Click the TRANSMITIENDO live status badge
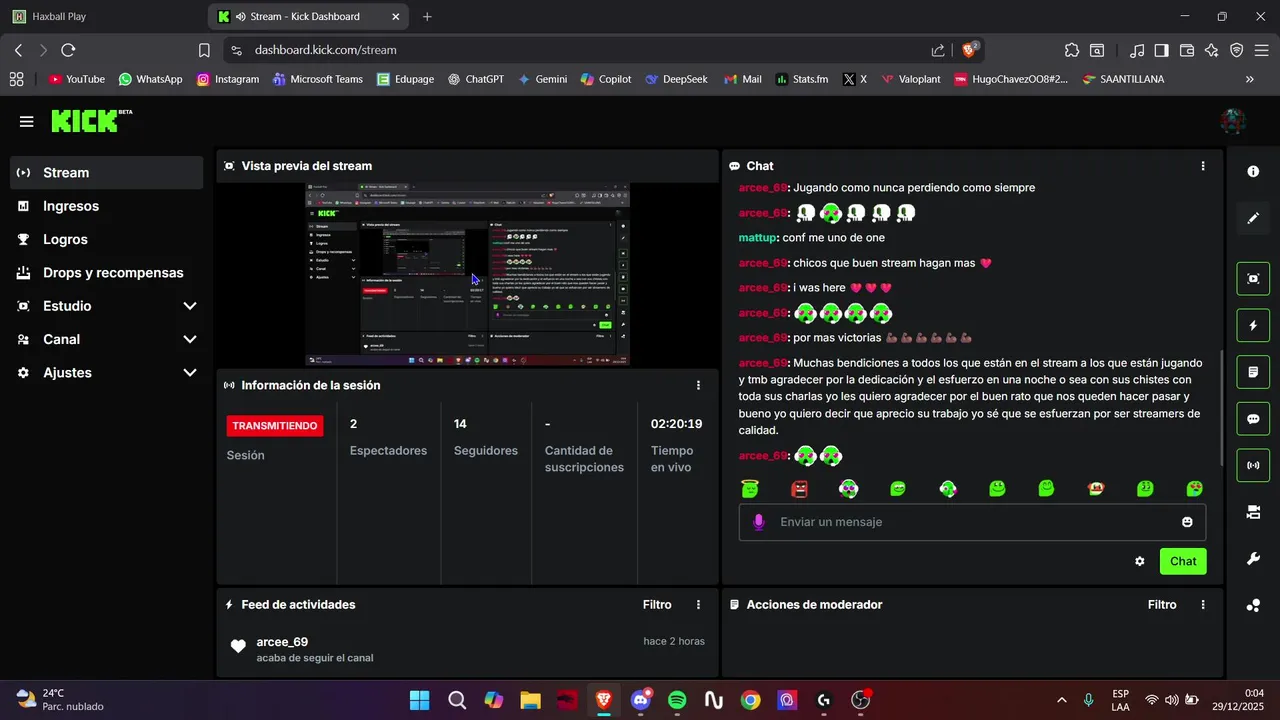The image size is (1280, 720). (x=275, y=426)
